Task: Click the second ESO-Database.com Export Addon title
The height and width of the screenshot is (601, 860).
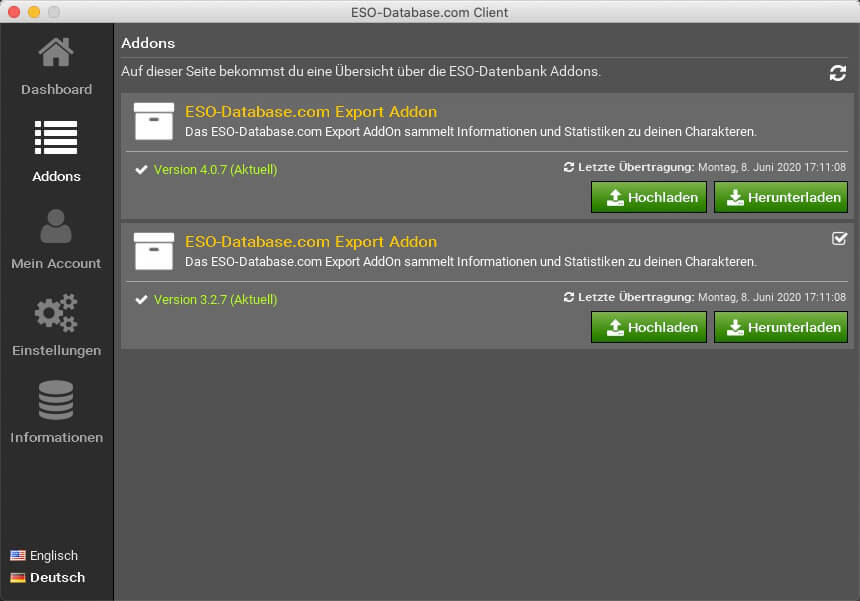Action: click(311, 242)
